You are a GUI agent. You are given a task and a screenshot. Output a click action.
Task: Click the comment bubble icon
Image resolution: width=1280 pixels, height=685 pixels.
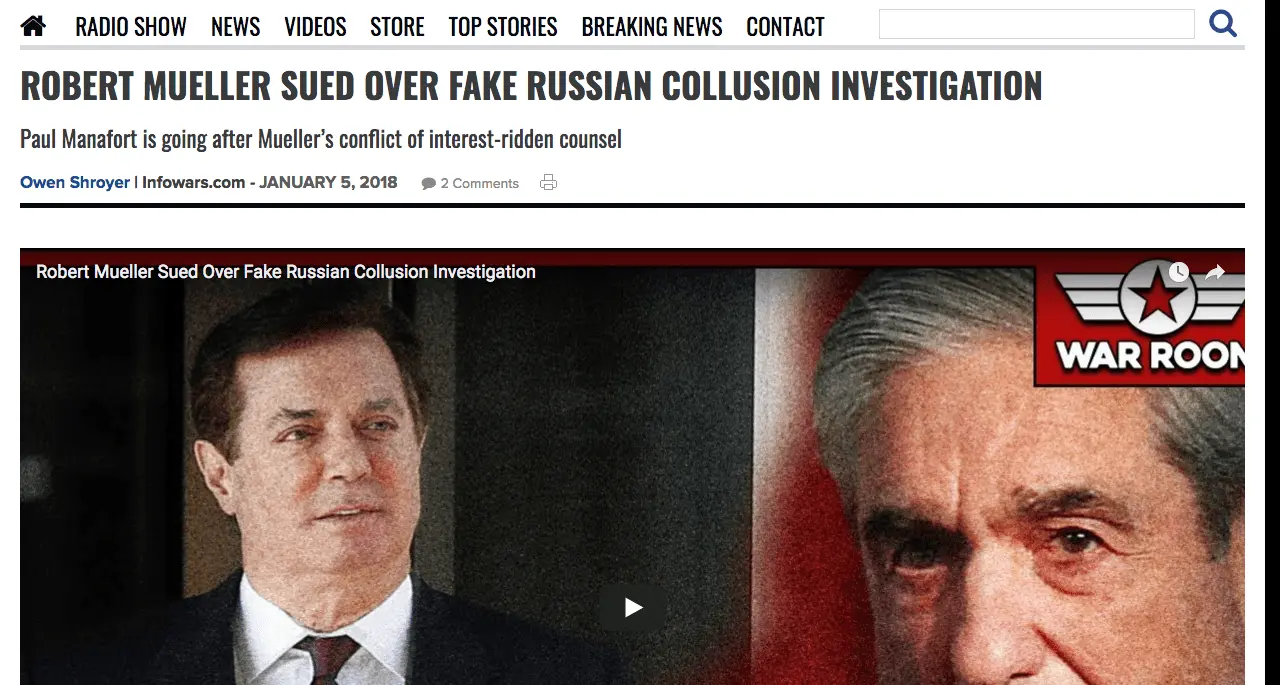coord(429,184)
